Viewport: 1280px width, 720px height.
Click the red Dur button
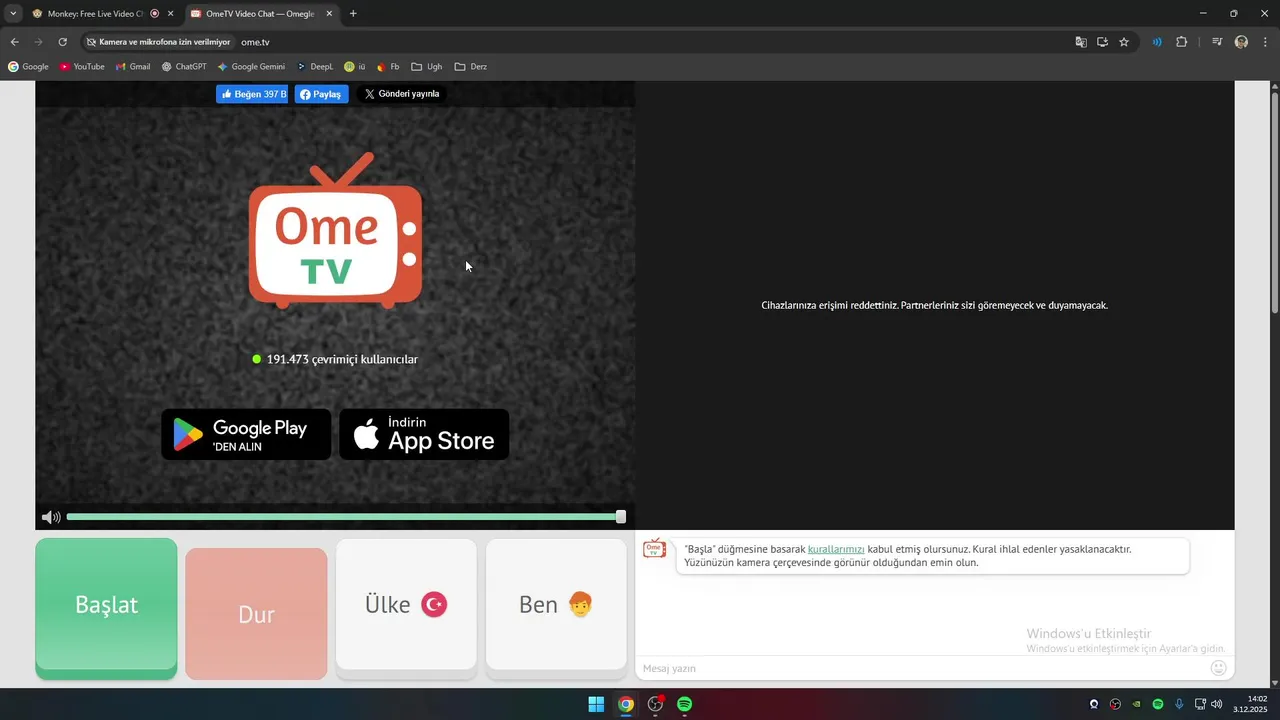(x=256, y=614)
